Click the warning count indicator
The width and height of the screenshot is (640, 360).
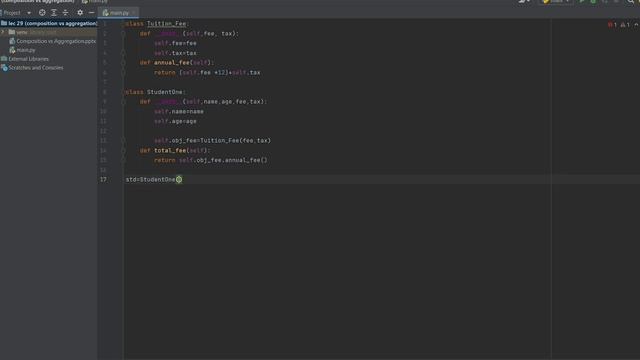(x=625, y=25)
